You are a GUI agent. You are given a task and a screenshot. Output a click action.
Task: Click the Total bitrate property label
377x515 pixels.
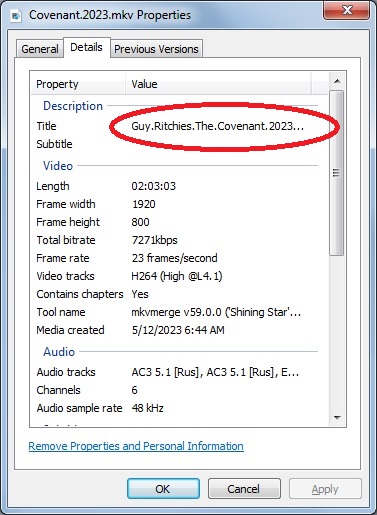click(x=66, y=240)
